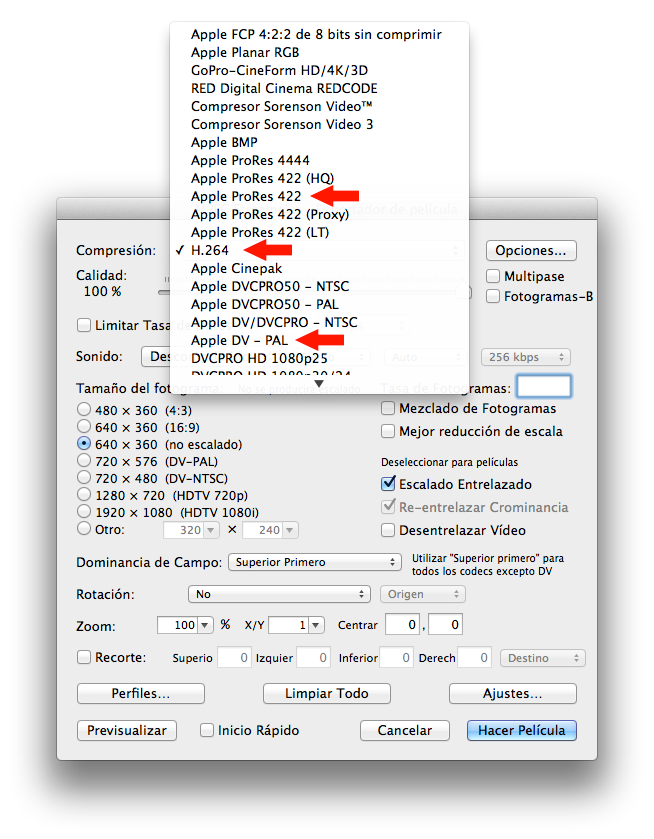This screenshot has height=839, width=654.
Task: Click Limpiar Todo button
Action: pos(326,693)
